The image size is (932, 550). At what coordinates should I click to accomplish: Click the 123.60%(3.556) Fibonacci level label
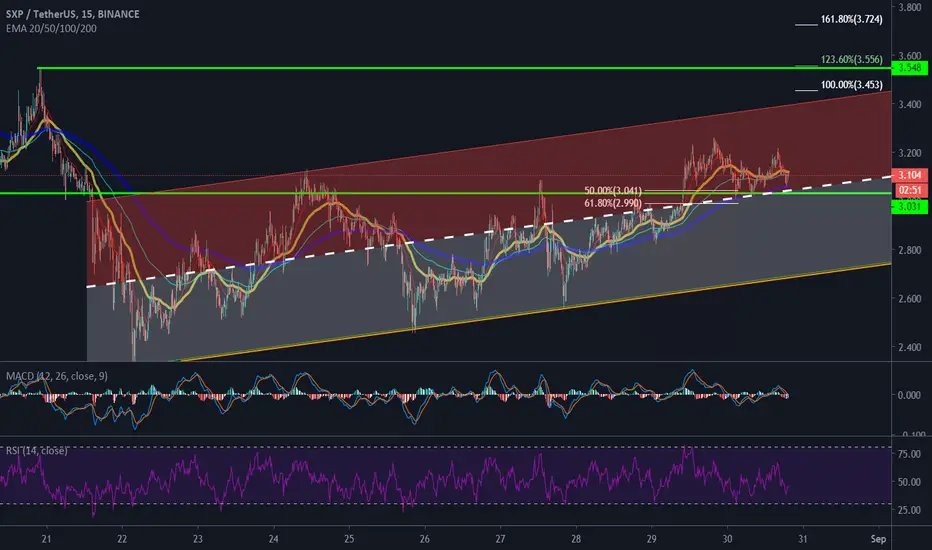851,59
